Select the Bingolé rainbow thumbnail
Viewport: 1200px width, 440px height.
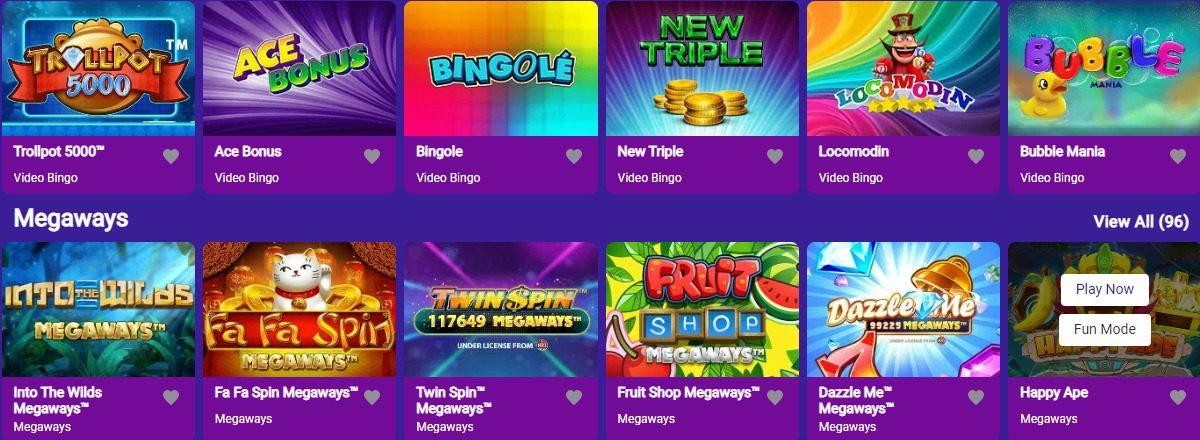tap(501, 68)
